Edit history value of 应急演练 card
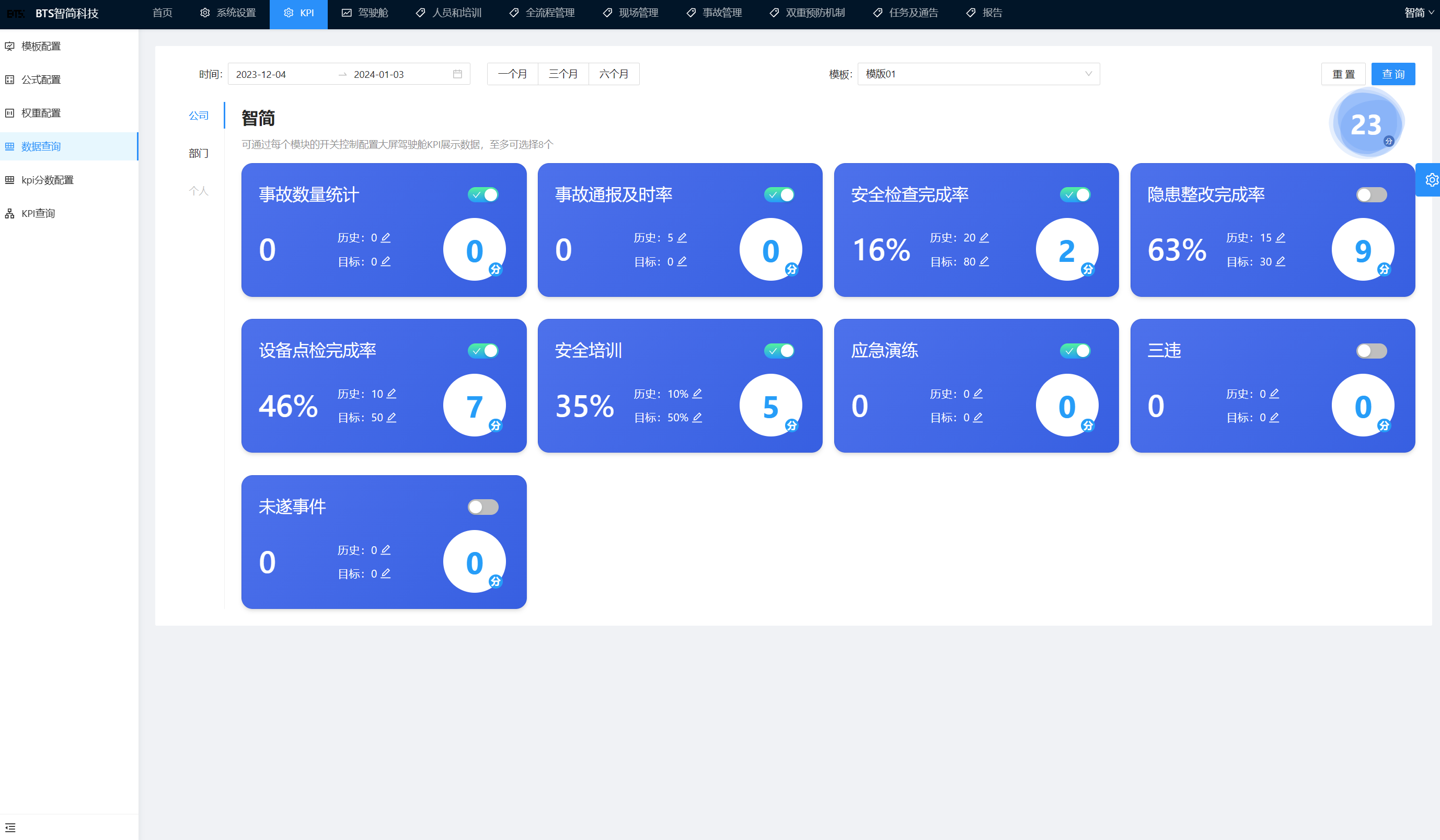Image resolution: width=1440 pixels, height=840 pixels. 978,394
